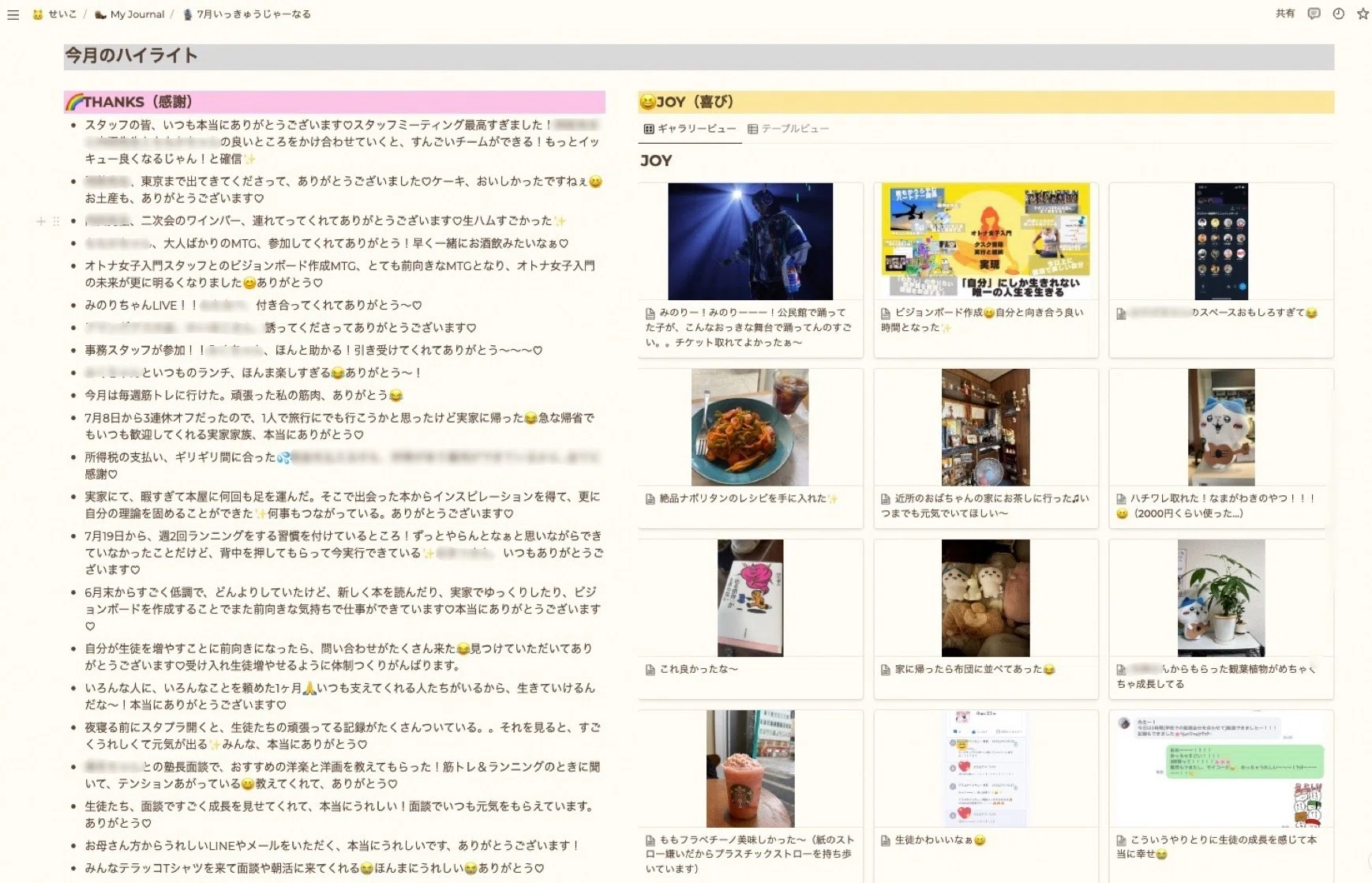This screenshot has height=883, width=1372.
Task: Click the bullet starting お母さん方から
Action: 332,845
